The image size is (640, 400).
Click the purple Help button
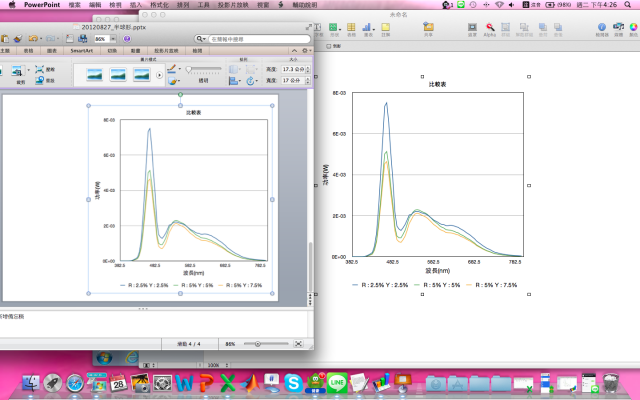pyautogui.click(x=127, y=39)
